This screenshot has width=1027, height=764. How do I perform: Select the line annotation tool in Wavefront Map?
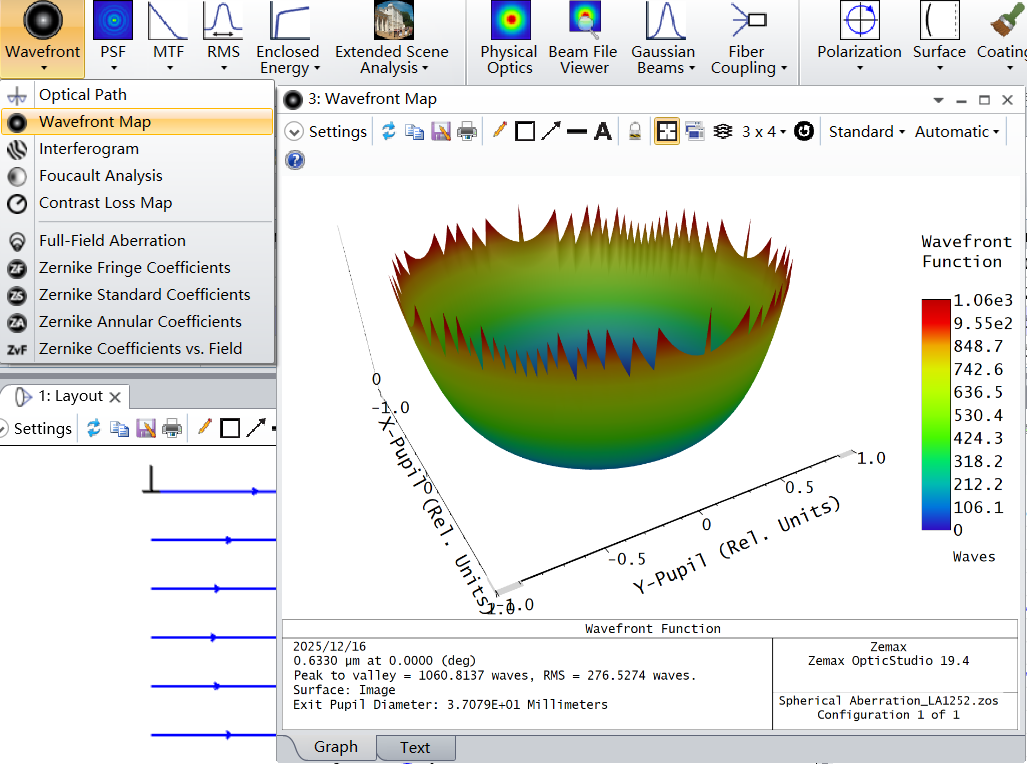(x=576, y=132)
